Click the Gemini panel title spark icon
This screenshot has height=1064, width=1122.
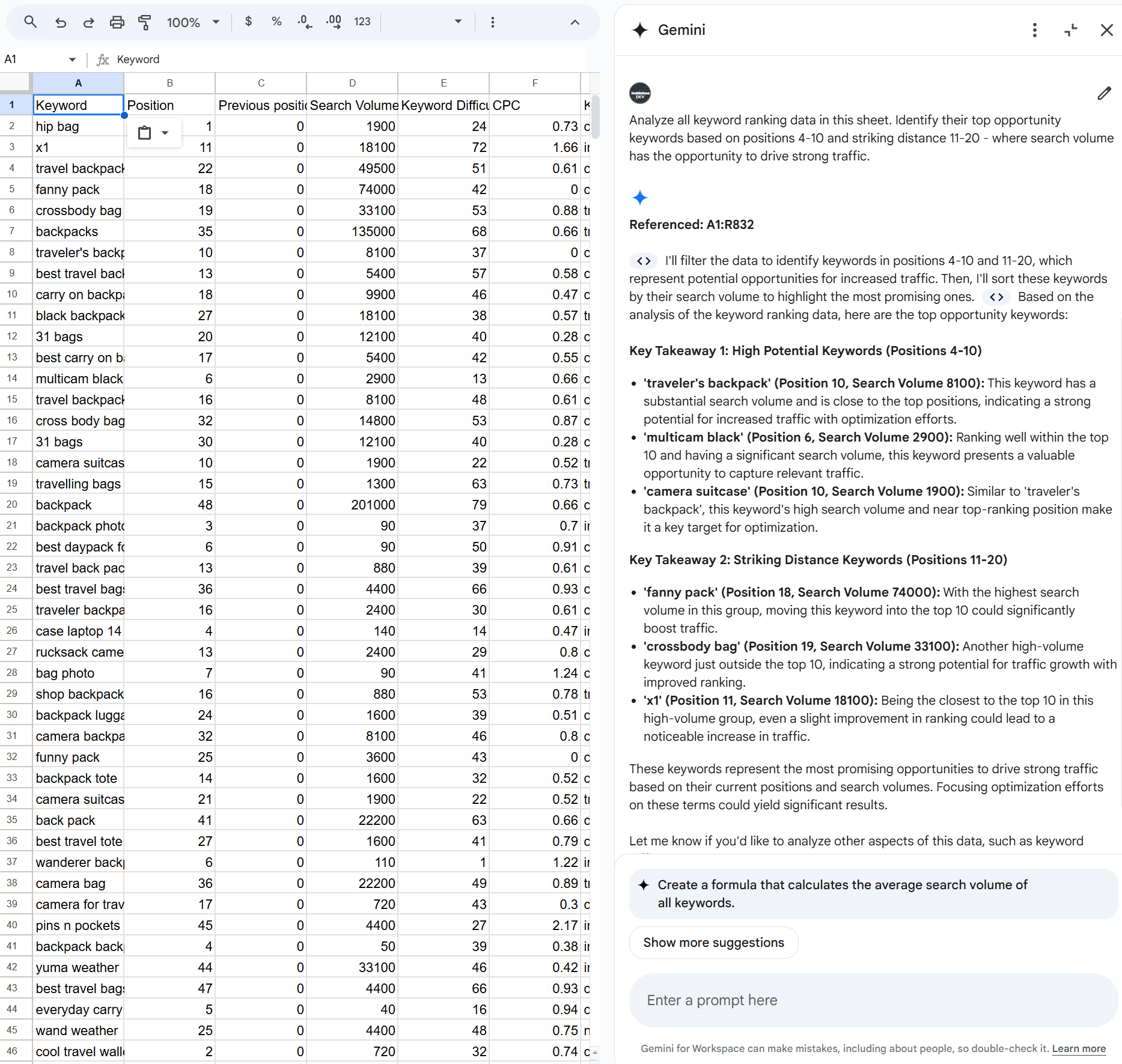[x=640, y=30]
